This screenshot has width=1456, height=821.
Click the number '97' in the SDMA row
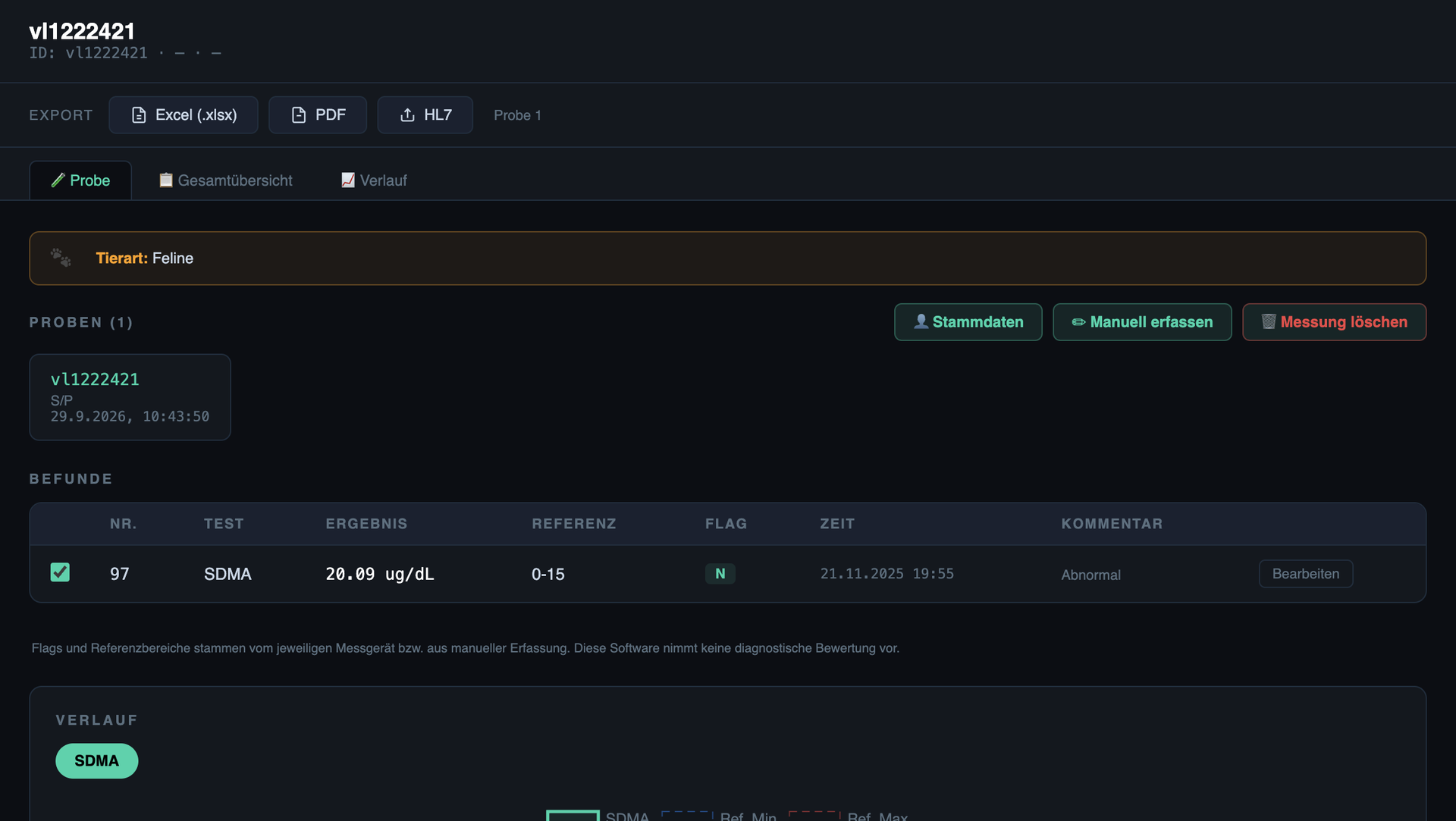click(x=119, y=574)
